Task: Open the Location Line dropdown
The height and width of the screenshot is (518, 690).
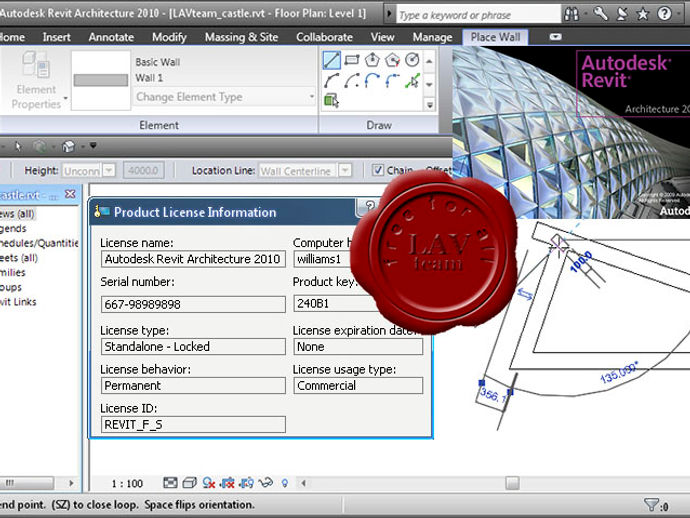Action: (x=345, y=170)
